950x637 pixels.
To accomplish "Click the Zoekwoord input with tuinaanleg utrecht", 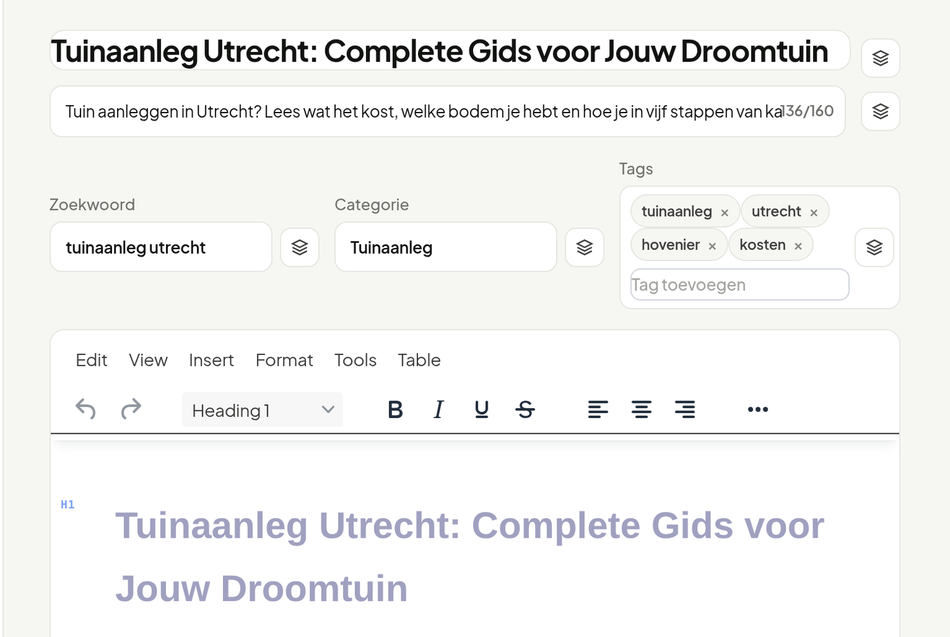I will point(161,247).
